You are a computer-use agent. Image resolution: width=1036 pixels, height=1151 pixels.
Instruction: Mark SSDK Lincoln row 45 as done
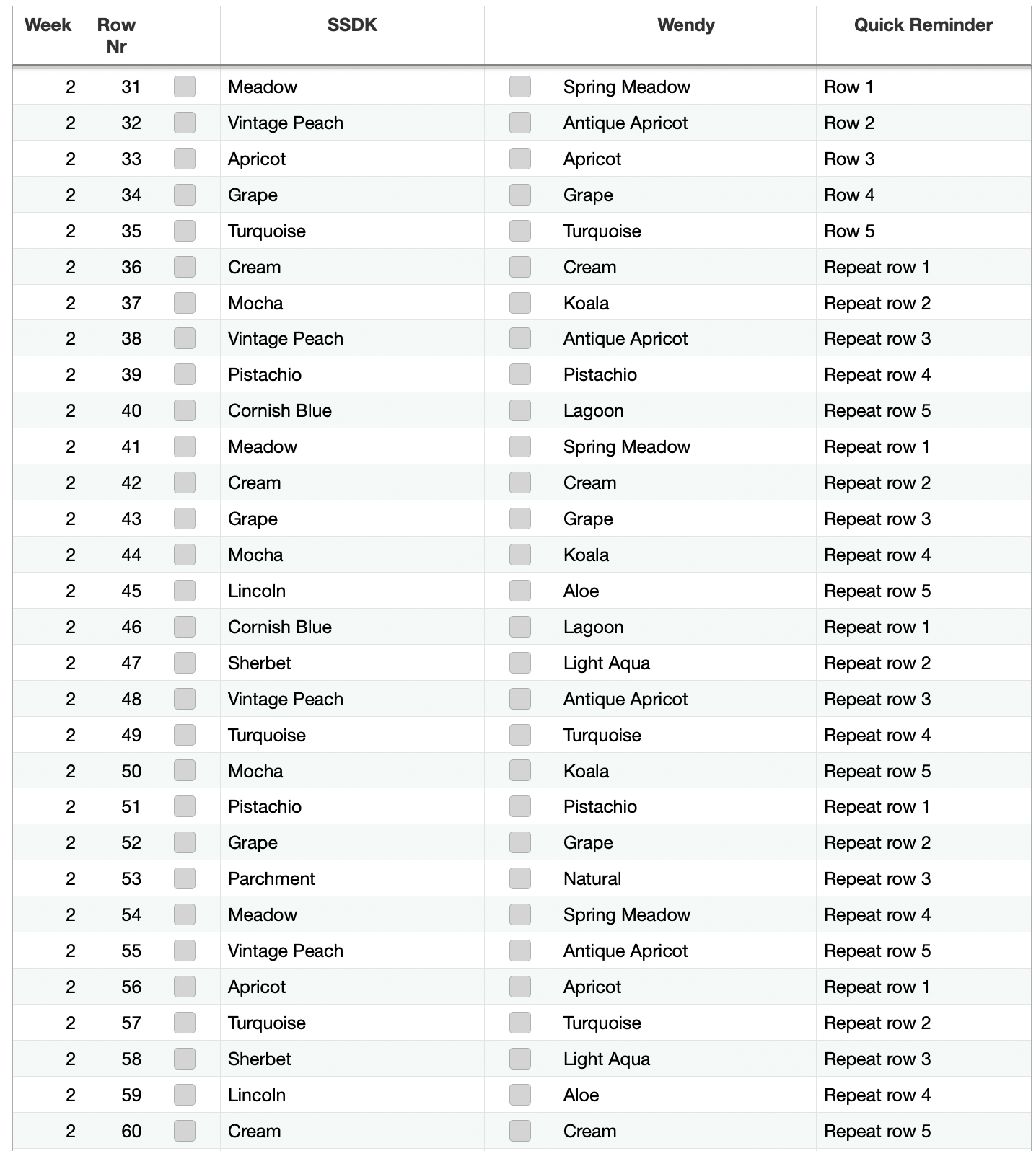pyautogui.click(x=185, y=591)
